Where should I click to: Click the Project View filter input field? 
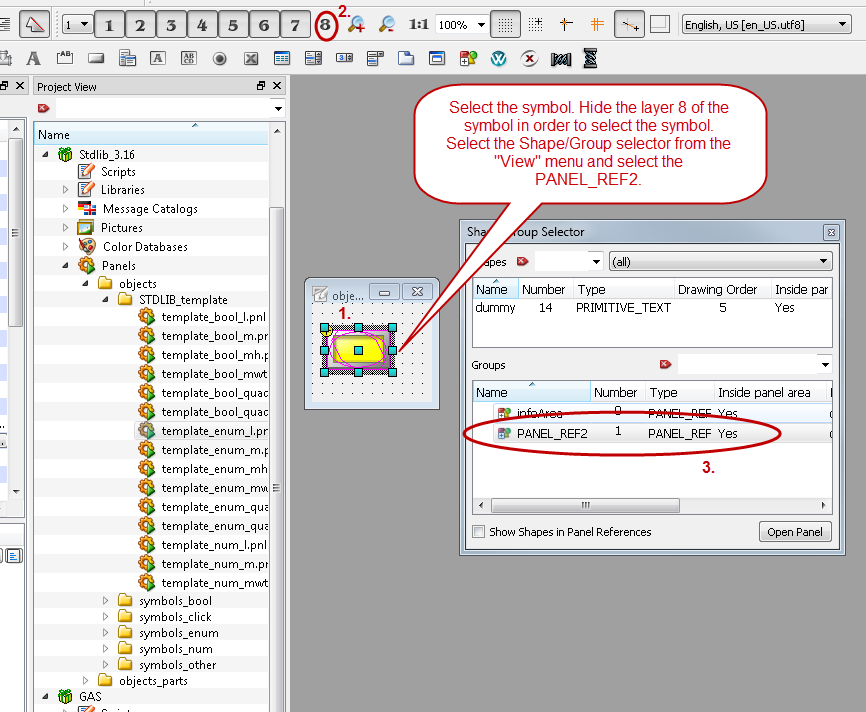[x=160, y=108]
